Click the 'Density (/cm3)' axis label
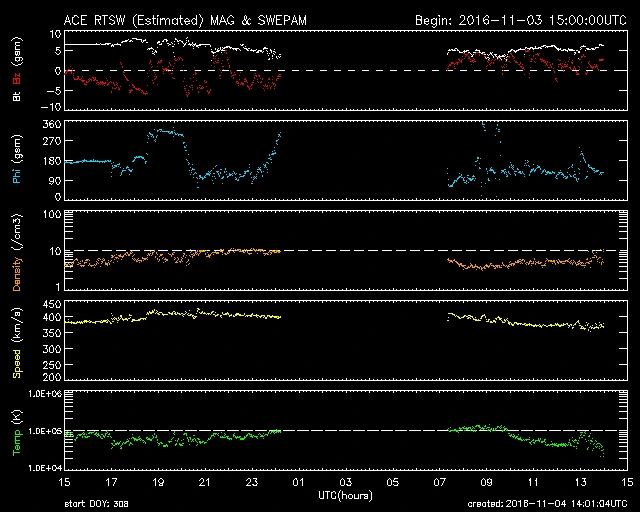 point(17,252)
